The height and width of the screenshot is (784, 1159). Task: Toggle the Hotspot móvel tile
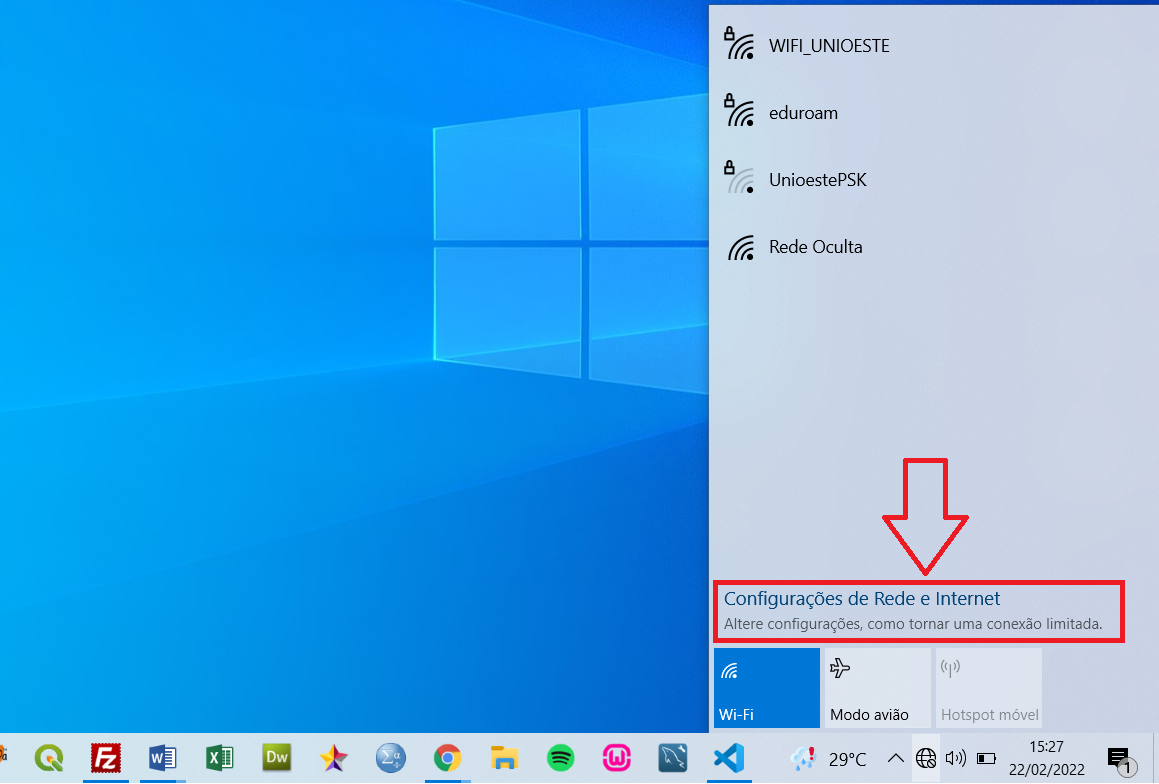coord(988,688)
